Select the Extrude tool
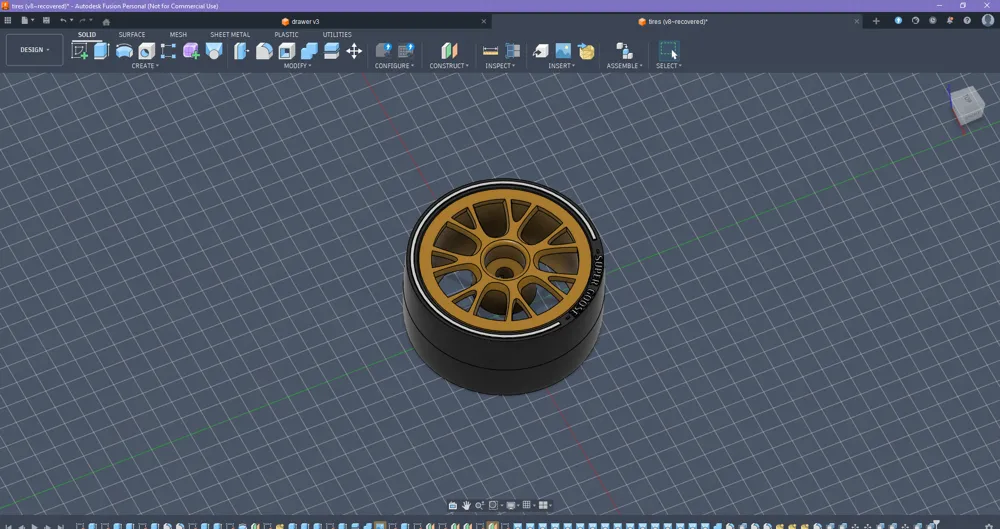This screenshot has width=1000, height=529. 101,51
